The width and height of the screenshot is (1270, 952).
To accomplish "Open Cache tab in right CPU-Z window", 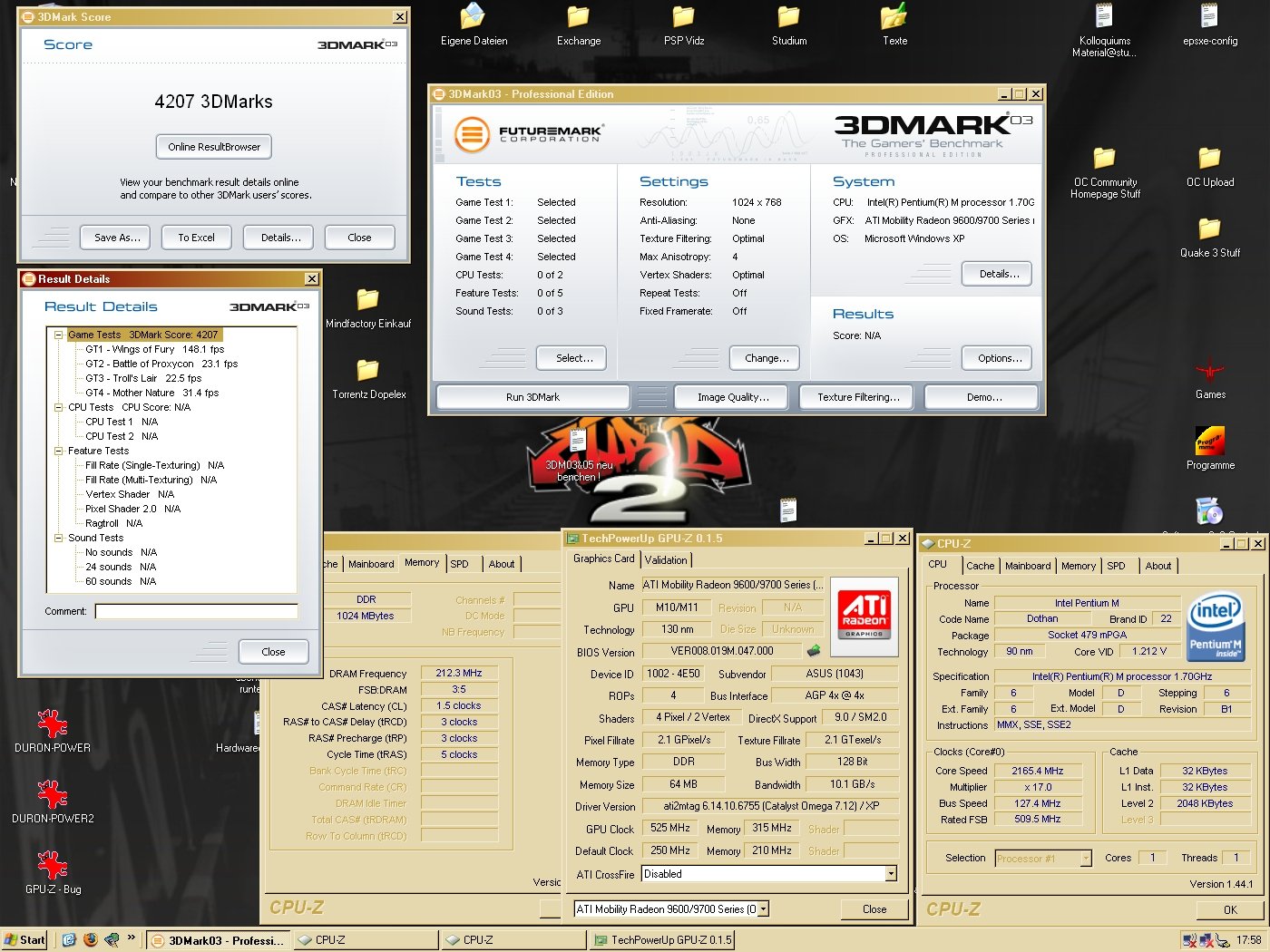I will [980, 566].
